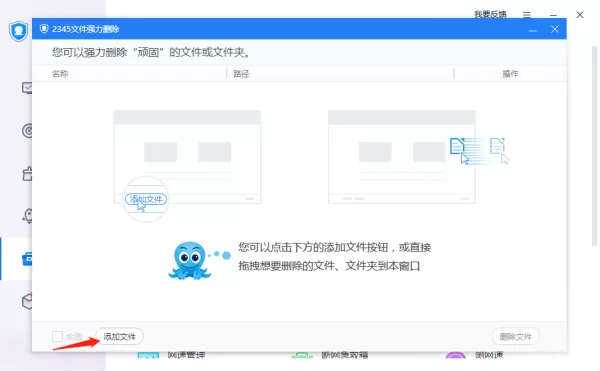Open the hamburger menu in main window
Viewport: 600px width, 371px height.
pyautogui.click(x=527, y=15)
